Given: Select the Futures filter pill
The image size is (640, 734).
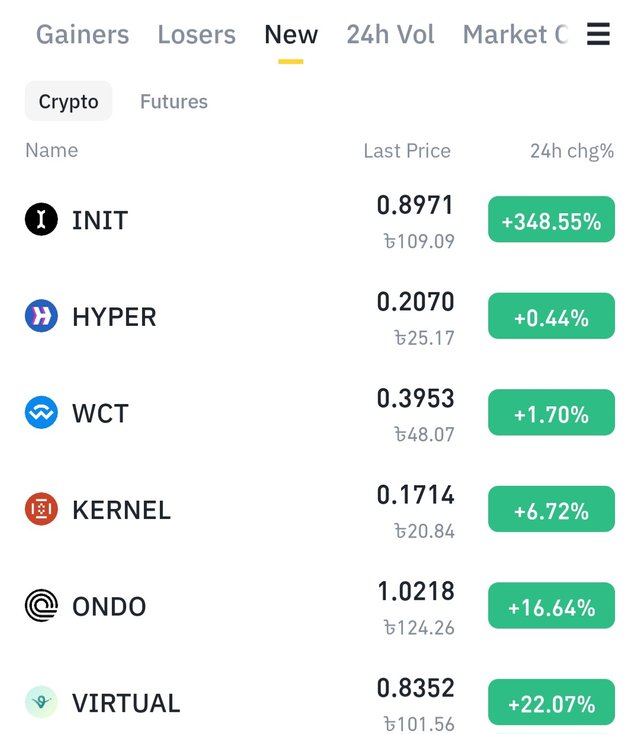Looking at the screenshot, I should [174, 102].
